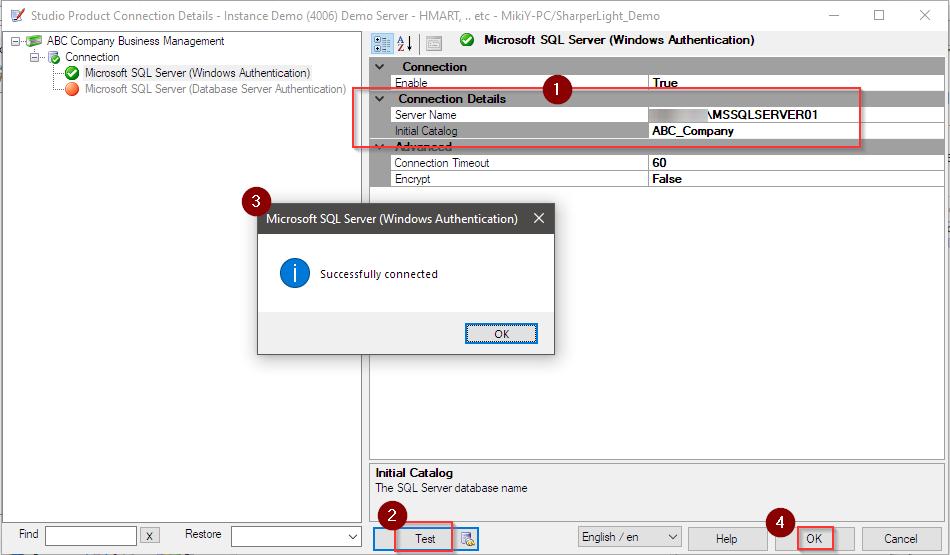
Task: Click the main window OK button
Action: [x=814, y=539]
